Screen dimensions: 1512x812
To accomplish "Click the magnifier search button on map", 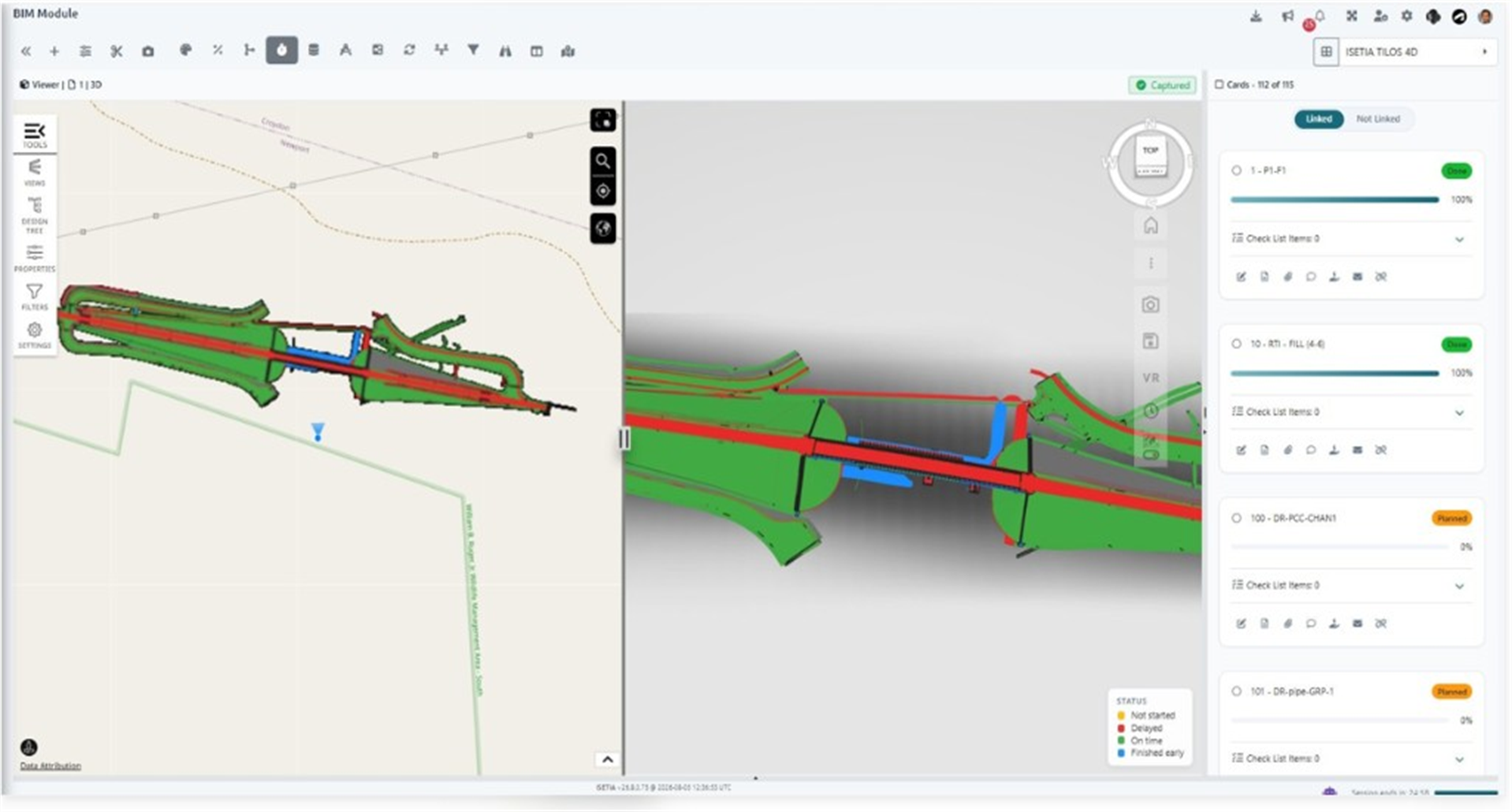I will [x=603, y=162].
